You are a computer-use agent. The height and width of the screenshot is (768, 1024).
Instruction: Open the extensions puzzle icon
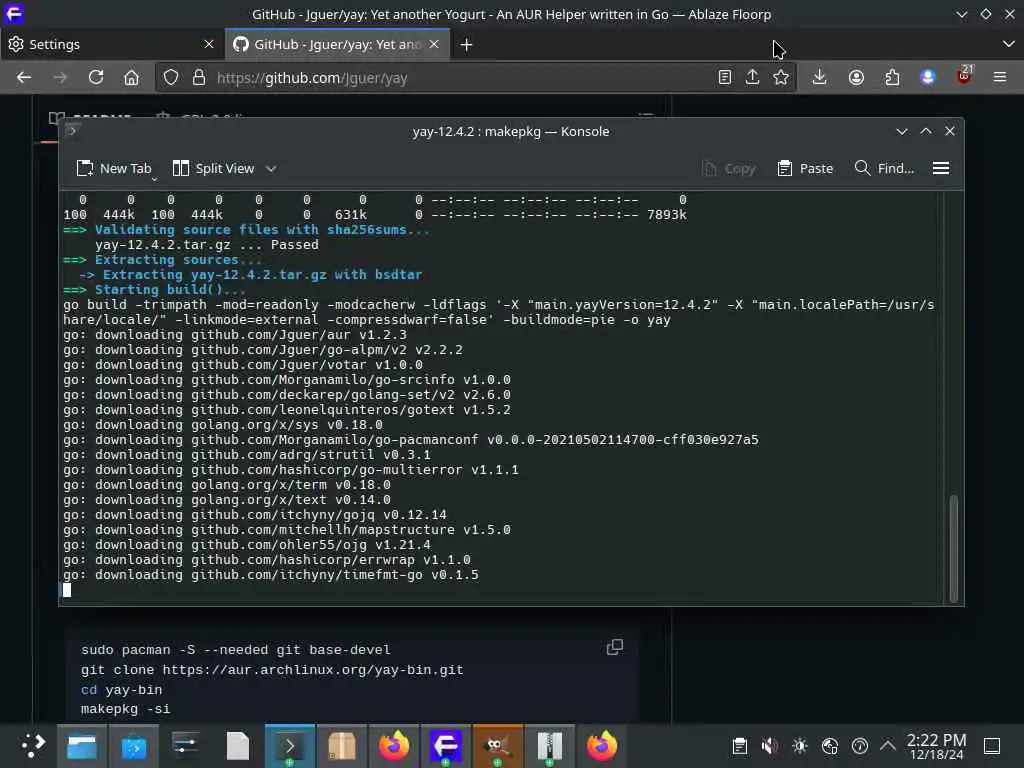[x=892, y=78]
